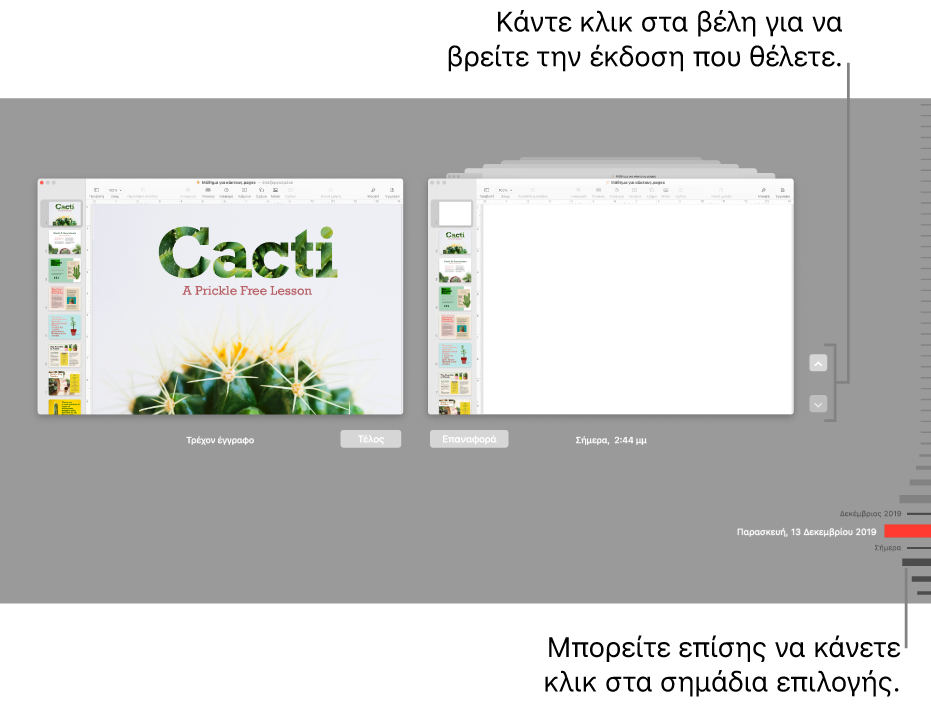Select Cacti slide thumbnail in version window
Viewport: 931px width, 708px height.
point(455,242)
